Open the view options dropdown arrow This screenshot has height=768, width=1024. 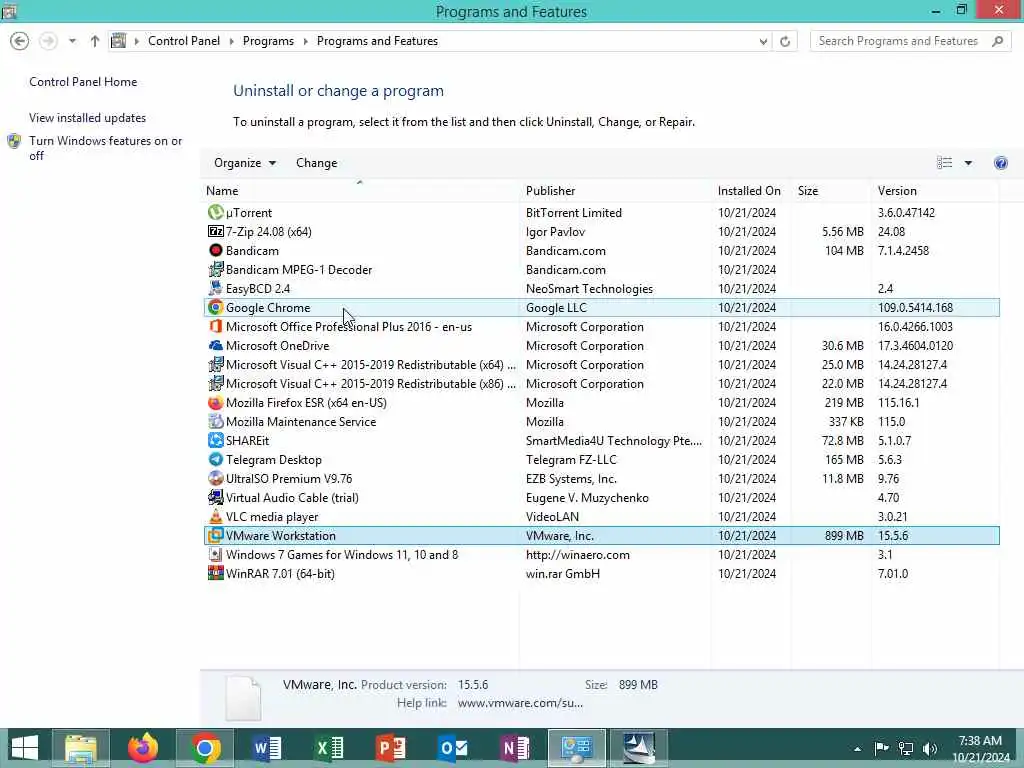pyautogui.click(x=968, y=163)
